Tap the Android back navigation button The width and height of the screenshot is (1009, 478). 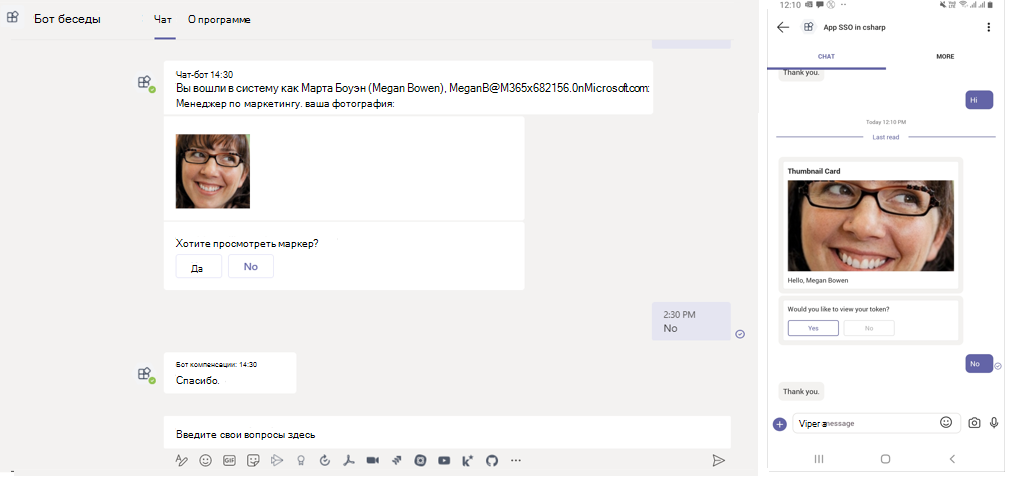click(952, 459)
